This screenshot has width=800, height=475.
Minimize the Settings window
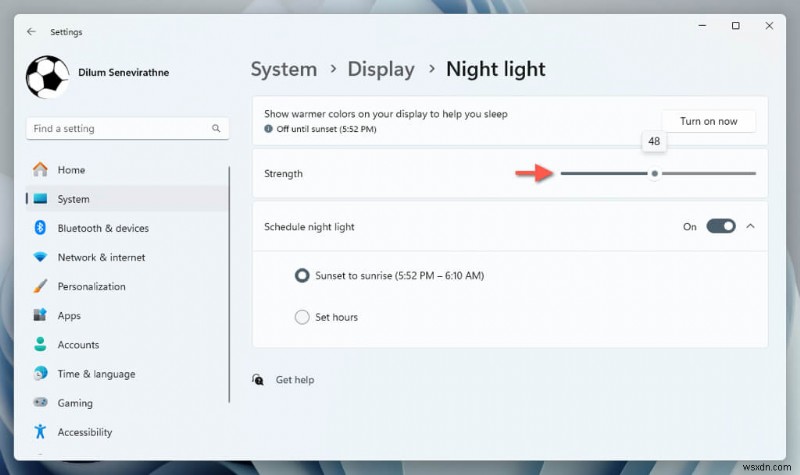703,26
